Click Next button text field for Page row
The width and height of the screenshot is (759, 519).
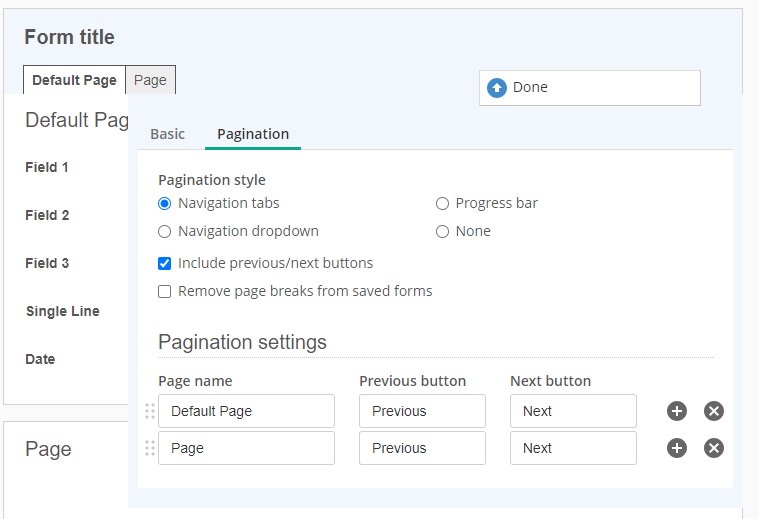click(x=573, y=448)
